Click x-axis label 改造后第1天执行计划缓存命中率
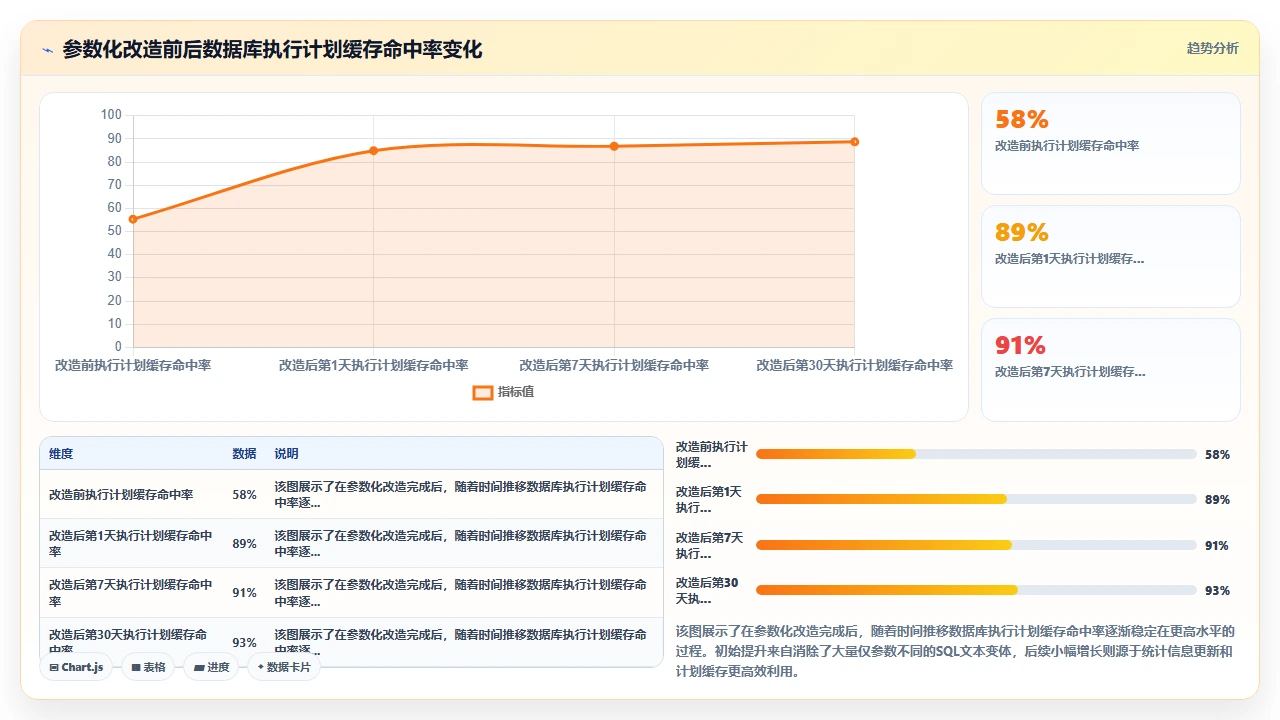Image resolution: width=1280 pixels, height=720 pixels. pyautogui.click(x=373, y=366)
